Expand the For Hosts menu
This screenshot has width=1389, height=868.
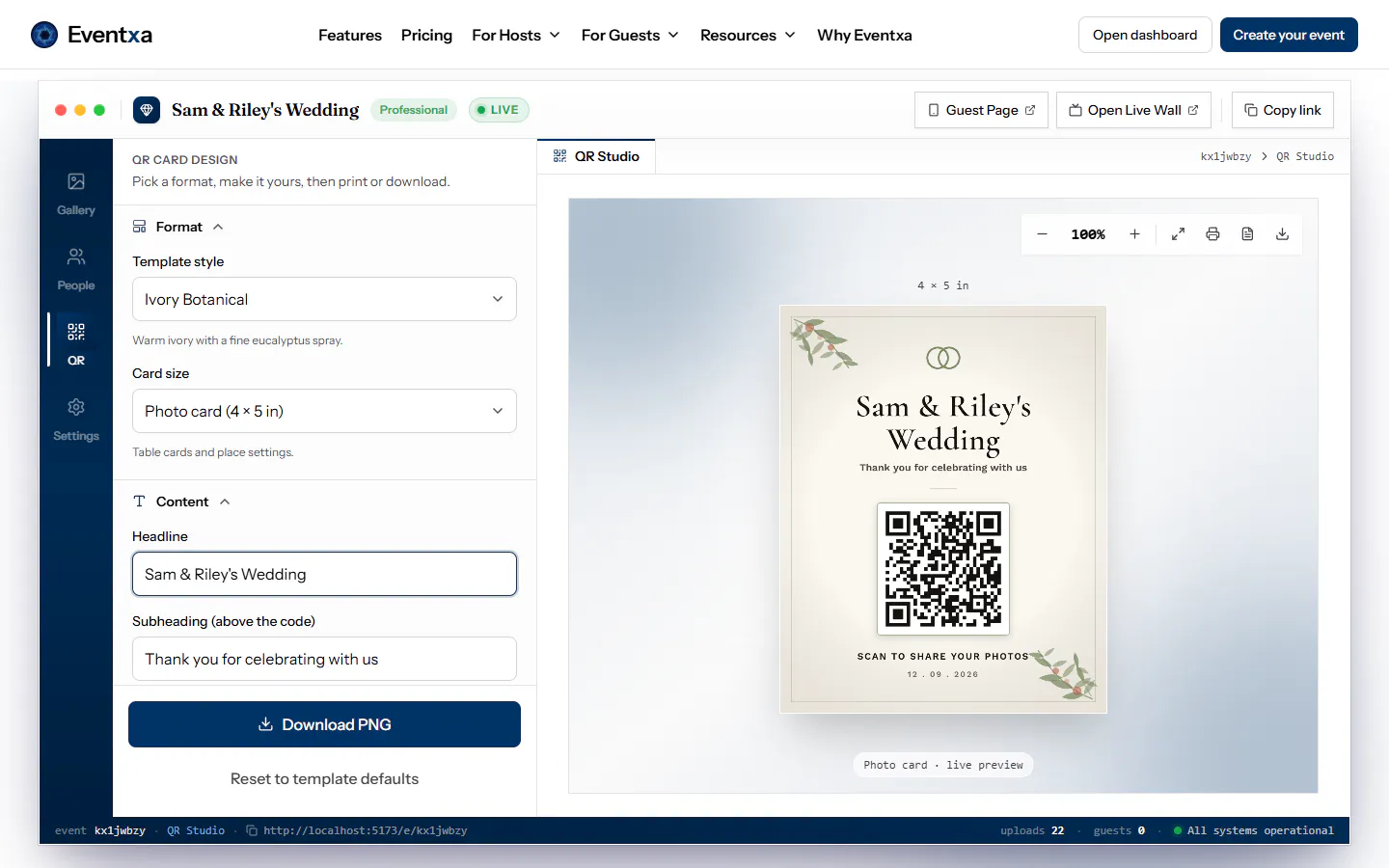516,35
